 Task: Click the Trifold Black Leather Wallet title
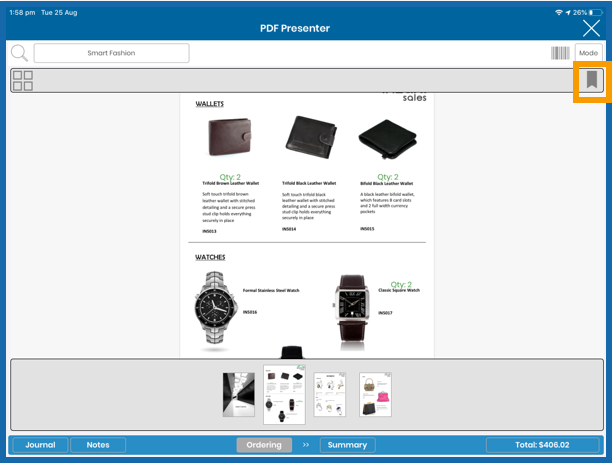(x=309, y=183)
